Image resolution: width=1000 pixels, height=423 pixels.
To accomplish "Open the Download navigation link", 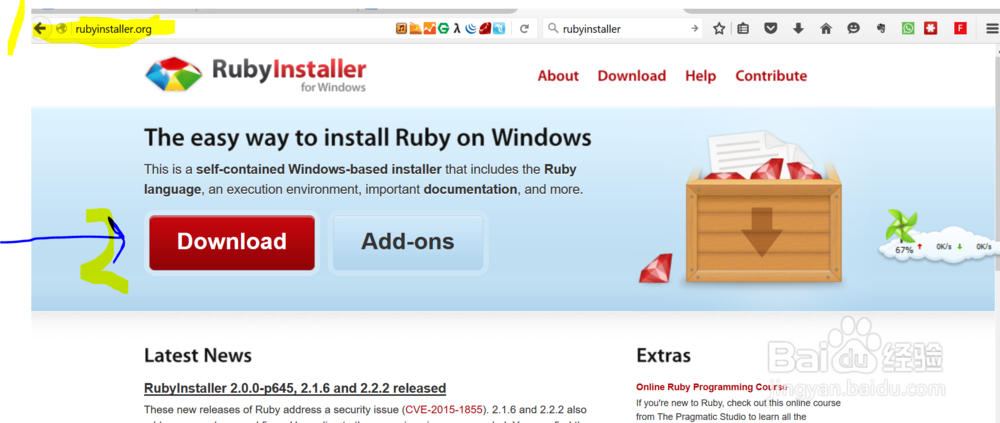I will (x=631, y=76).
